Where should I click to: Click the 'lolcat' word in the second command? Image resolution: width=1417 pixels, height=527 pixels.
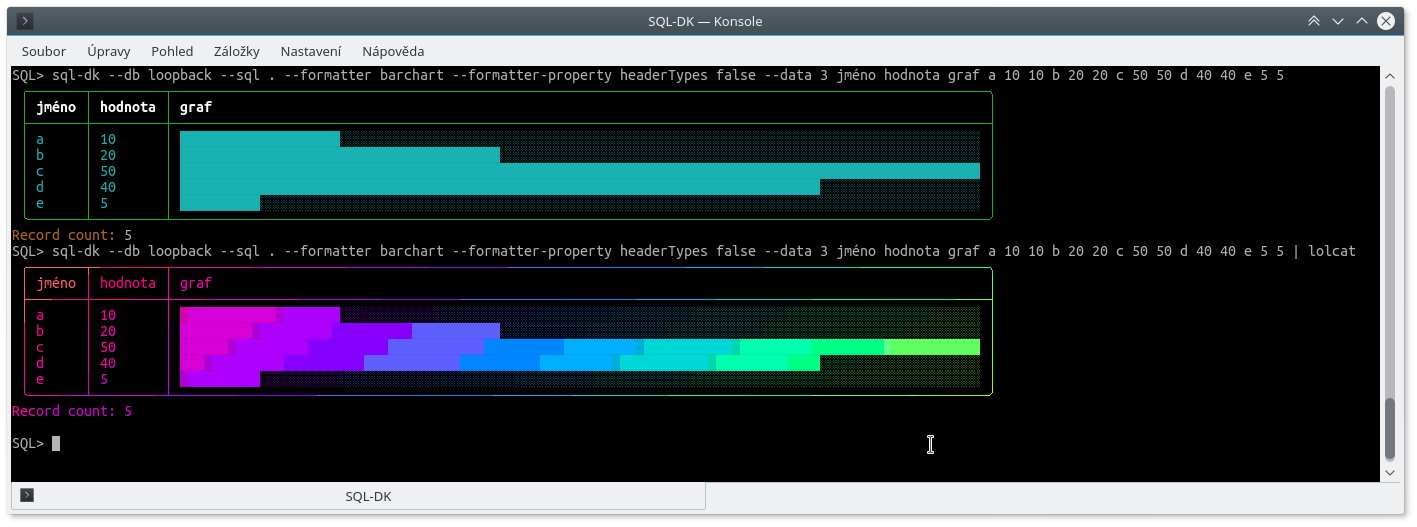click(1332, 251)
